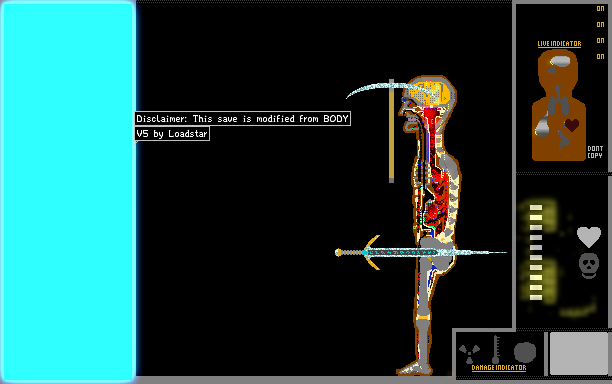Toggle the topmost 'on' switch label
Screen dimensions: 612x384
pos(600,9)
